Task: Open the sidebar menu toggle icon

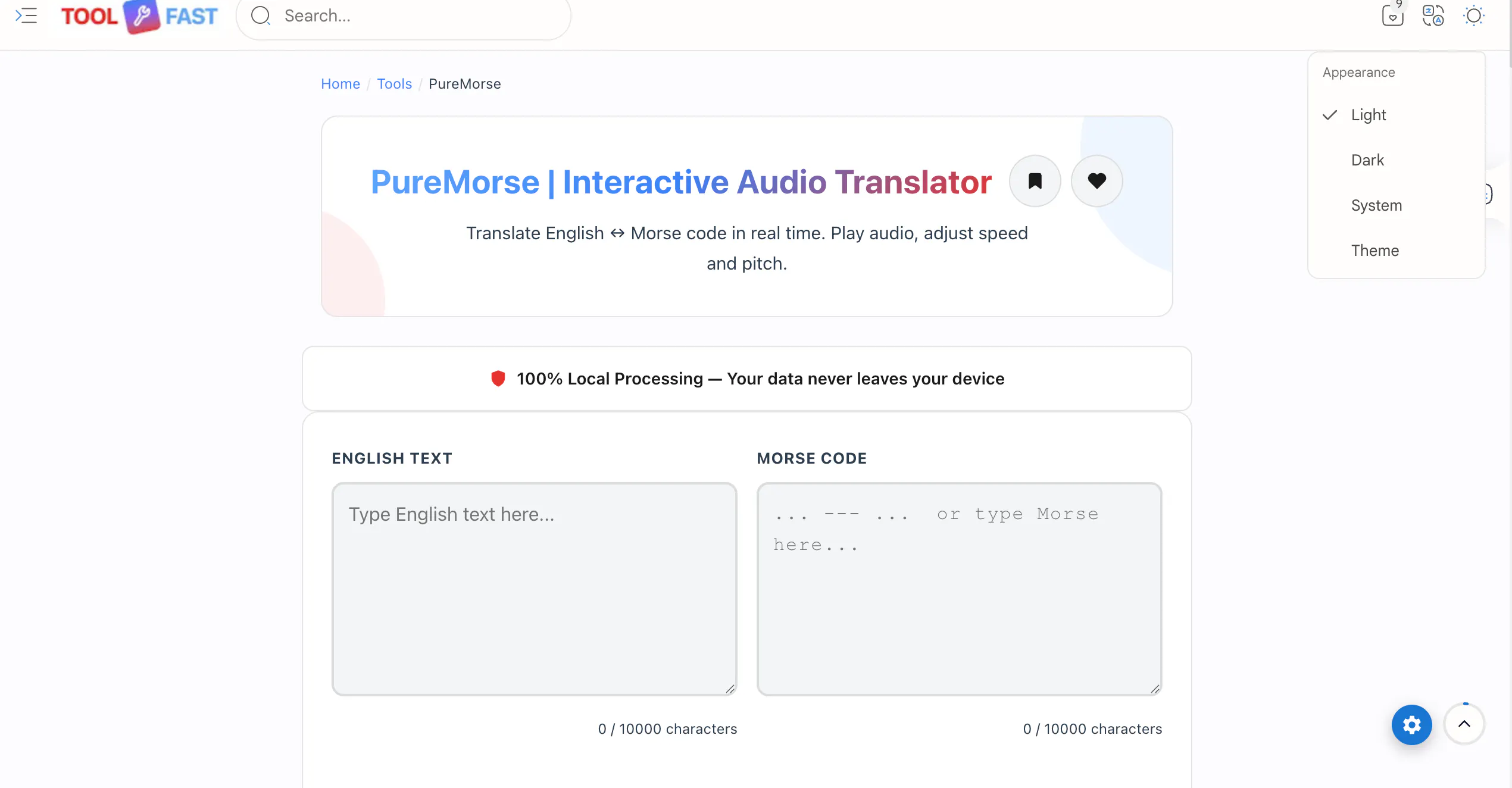Action: 26,15
